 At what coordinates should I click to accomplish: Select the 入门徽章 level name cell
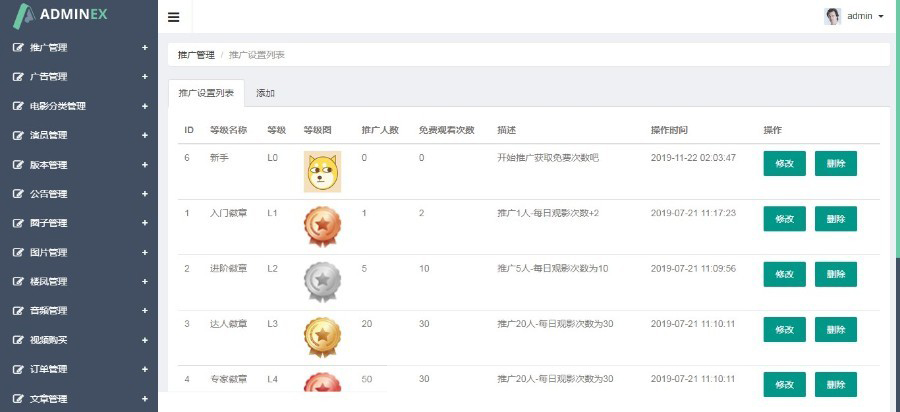pyautogui.click(x=228, y=213)
